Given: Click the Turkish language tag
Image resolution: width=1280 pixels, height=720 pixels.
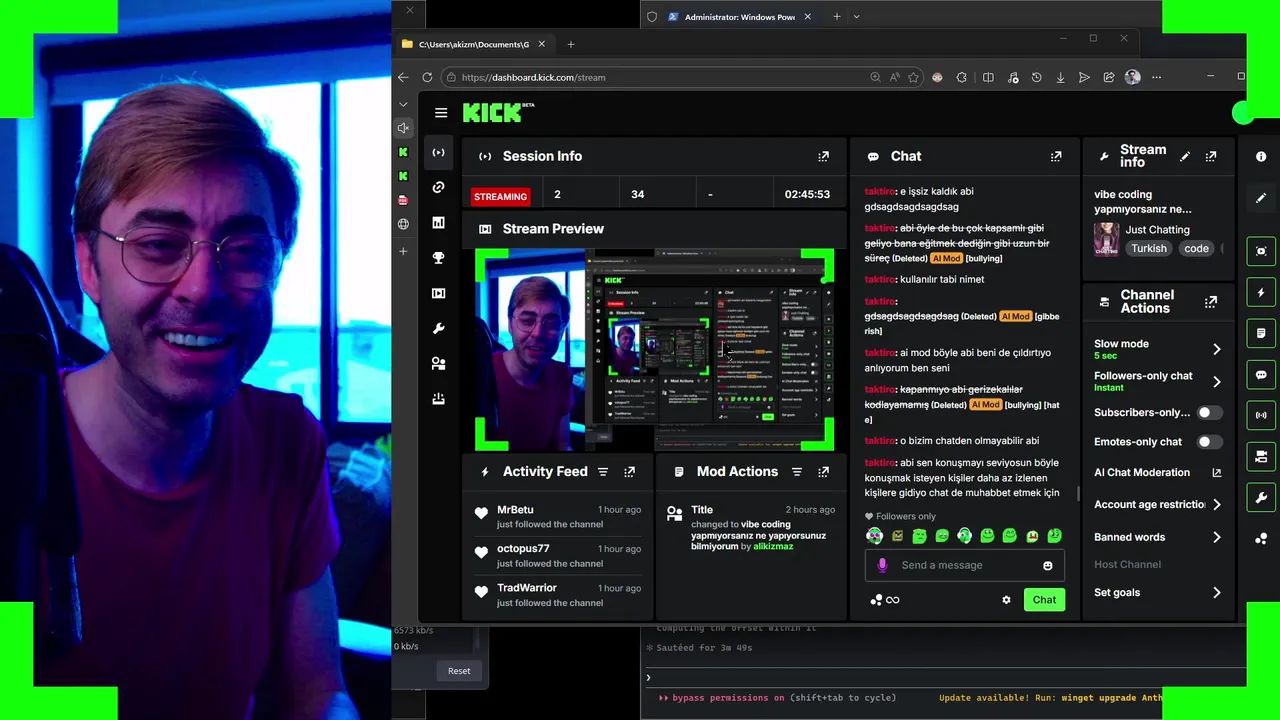Looking at the screenshot, I should point(1148,248).
